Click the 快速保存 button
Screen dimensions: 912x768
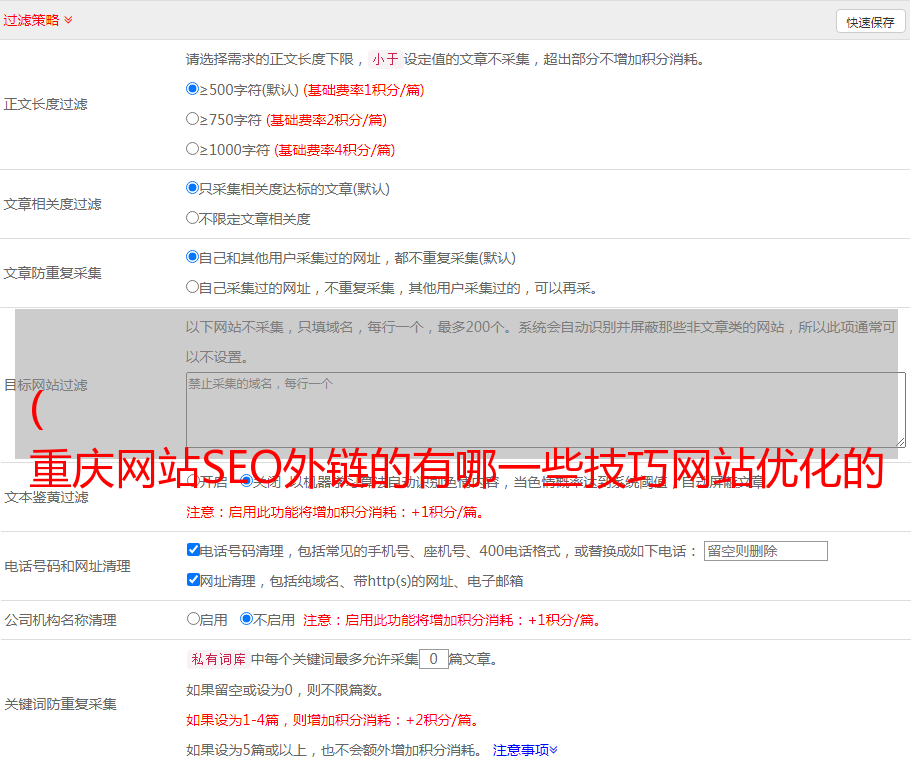point(870,22)
